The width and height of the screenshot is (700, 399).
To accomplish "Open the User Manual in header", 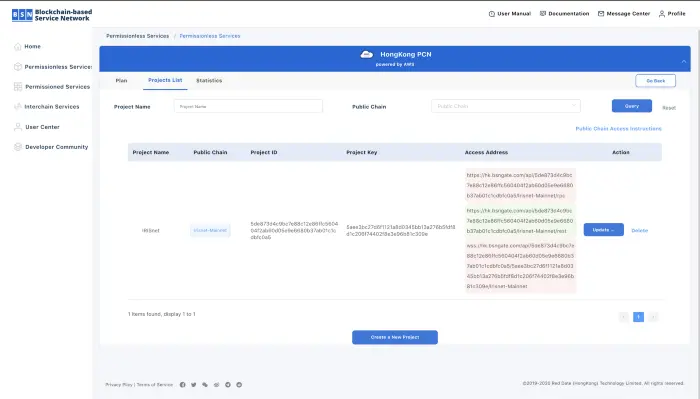I will point(510,14).
